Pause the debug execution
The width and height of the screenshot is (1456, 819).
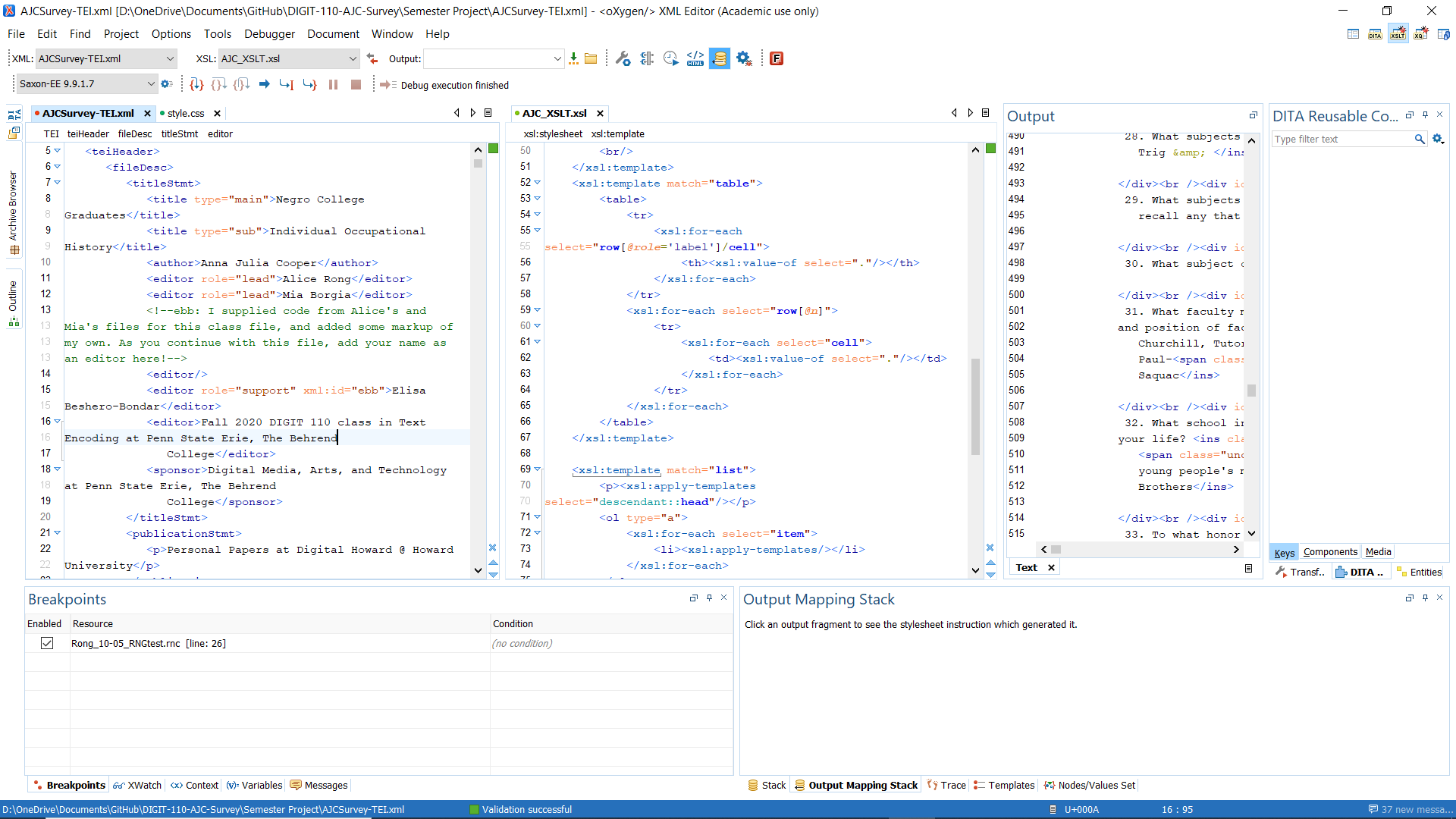pyautogui.click(x=333, y=84)
